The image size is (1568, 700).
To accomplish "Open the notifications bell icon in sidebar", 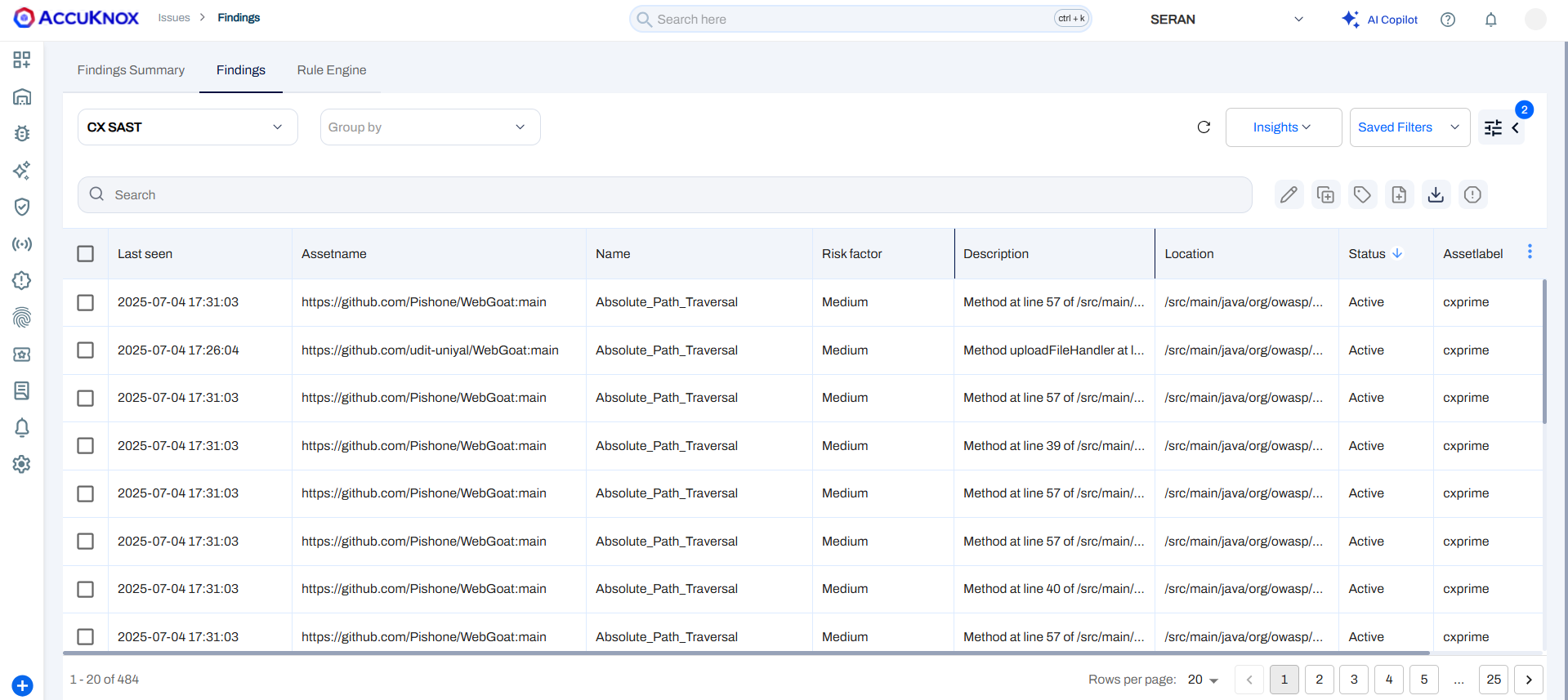I will (x=22, y=427).
